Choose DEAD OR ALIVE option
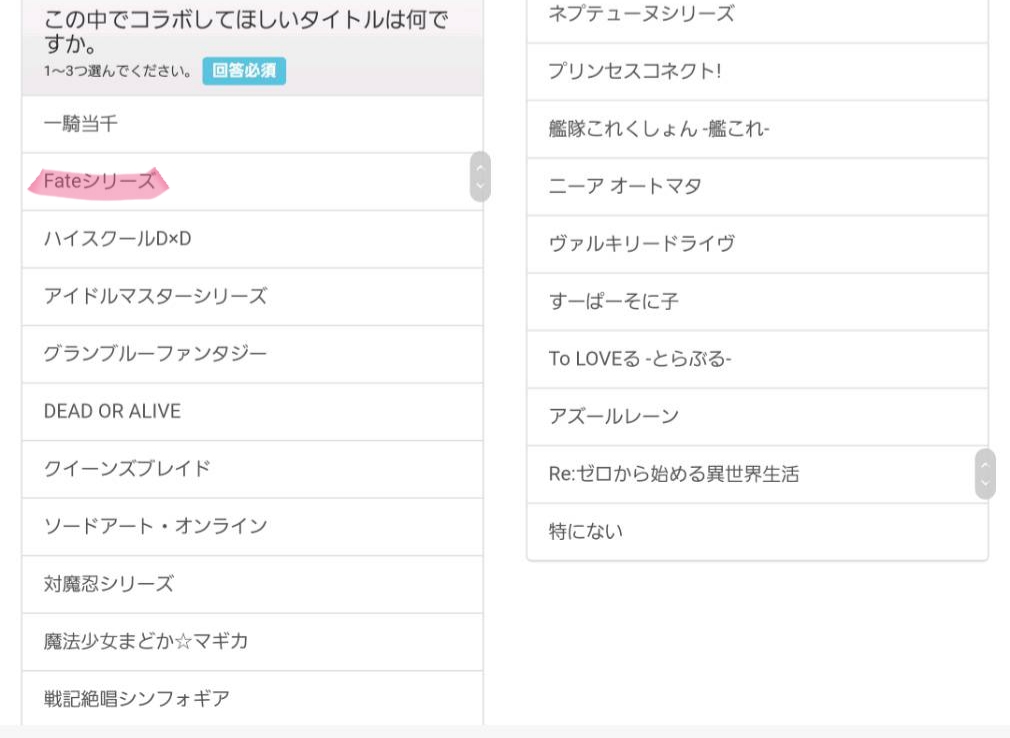1010x738 pixels. (x=112, y=411)
